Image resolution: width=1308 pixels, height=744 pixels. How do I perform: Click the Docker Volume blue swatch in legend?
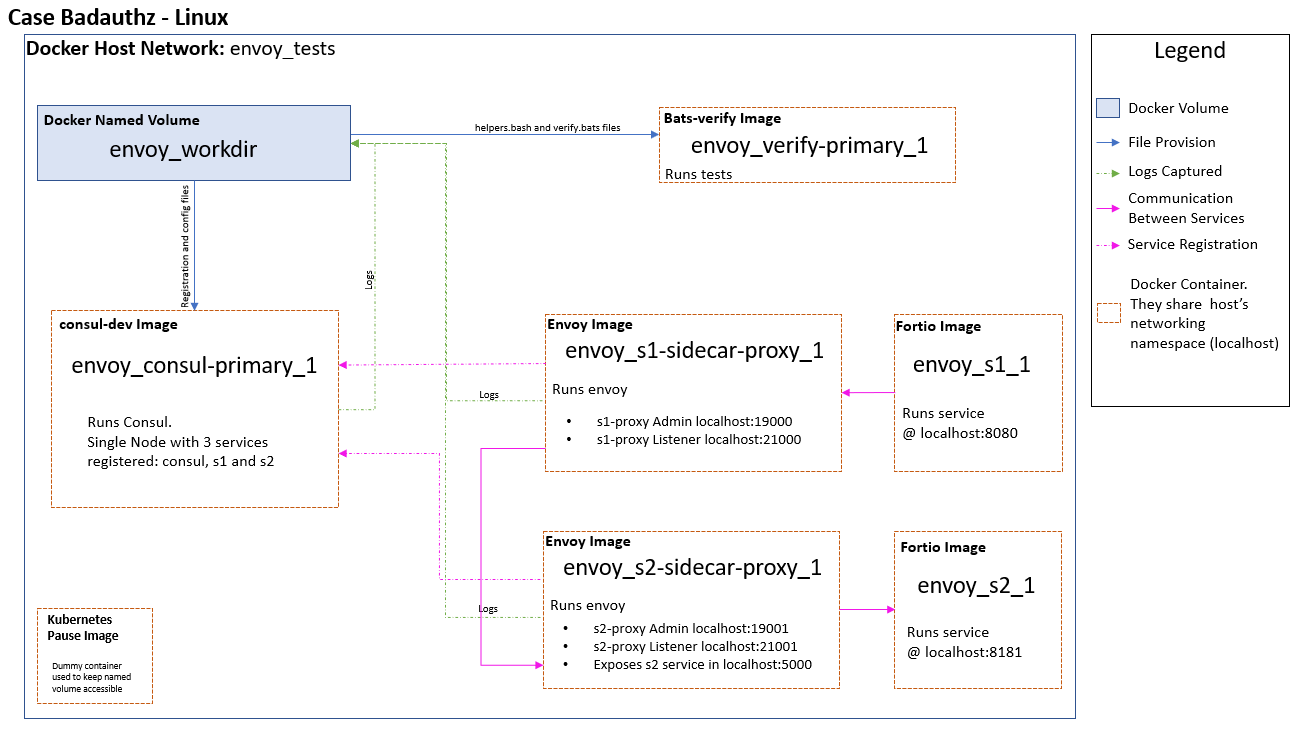click(x=1108, y=108)
